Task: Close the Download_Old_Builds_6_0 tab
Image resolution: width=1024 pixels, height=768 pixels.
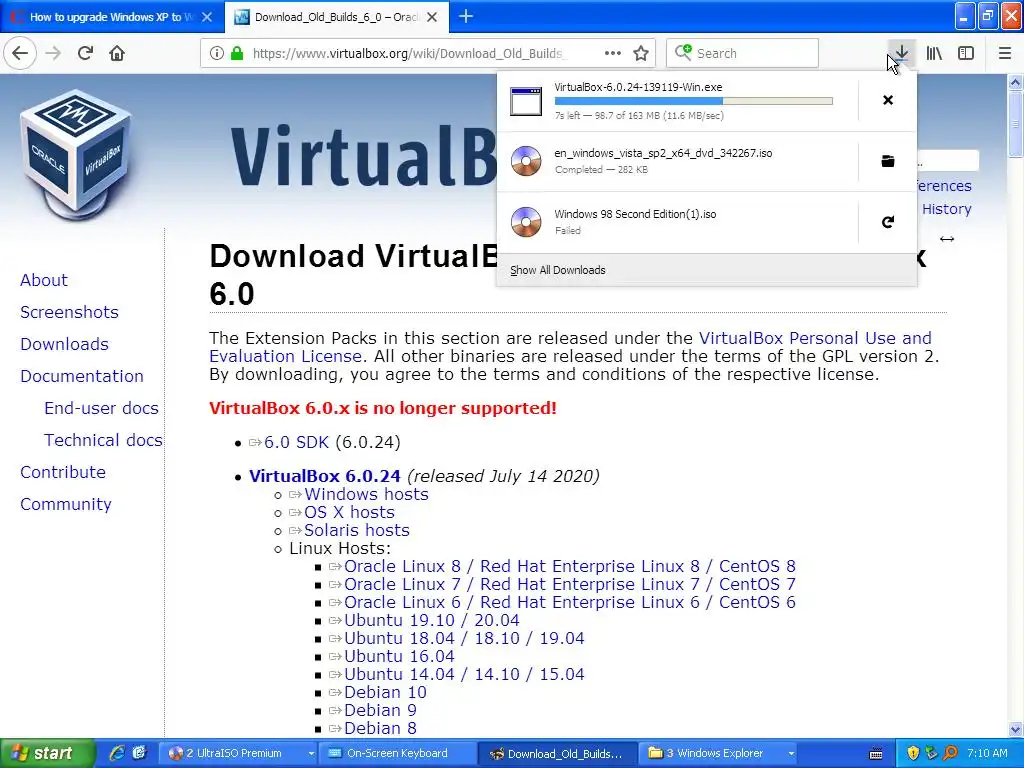Action: (x=432, y=17)
